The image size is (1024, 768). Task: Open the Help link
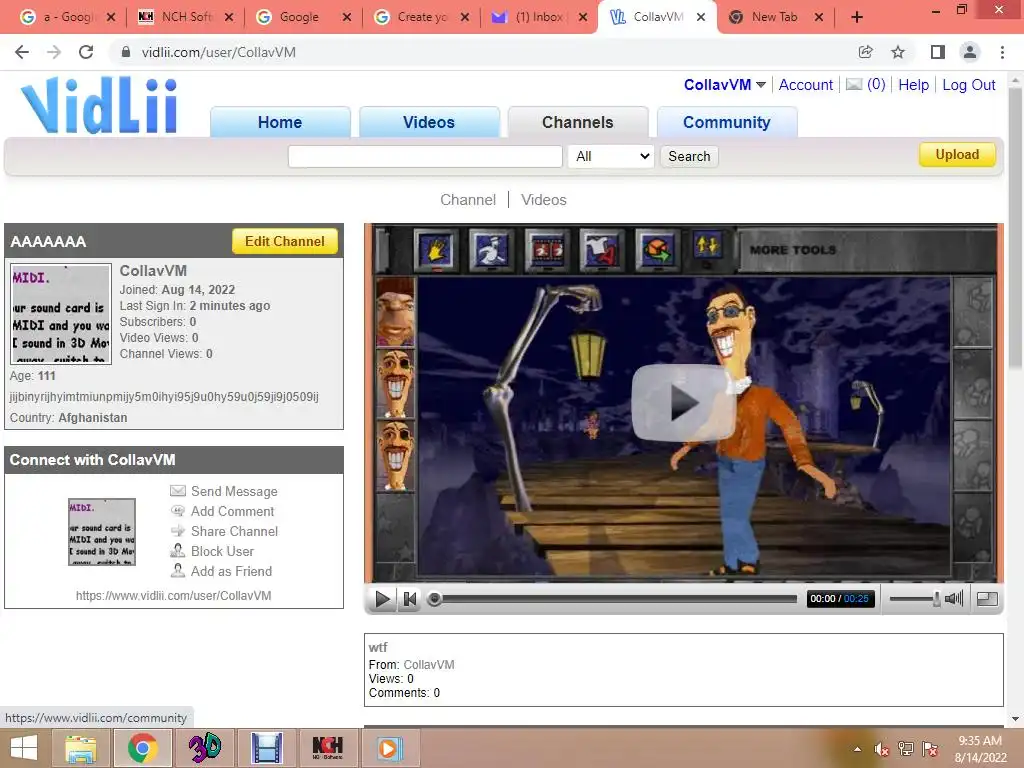point(913,85)
